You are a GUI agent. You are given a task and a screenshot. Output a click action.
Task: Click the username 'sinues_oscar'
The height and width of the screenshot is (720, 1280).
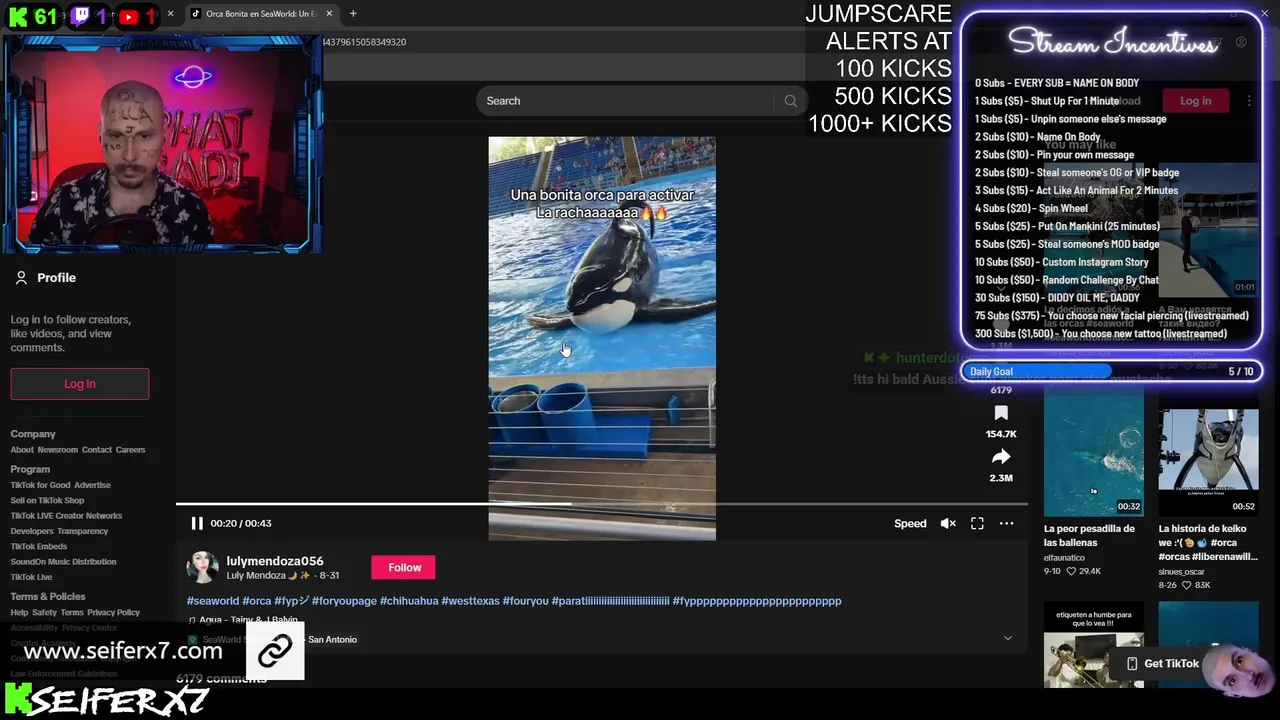[1182, 572]
